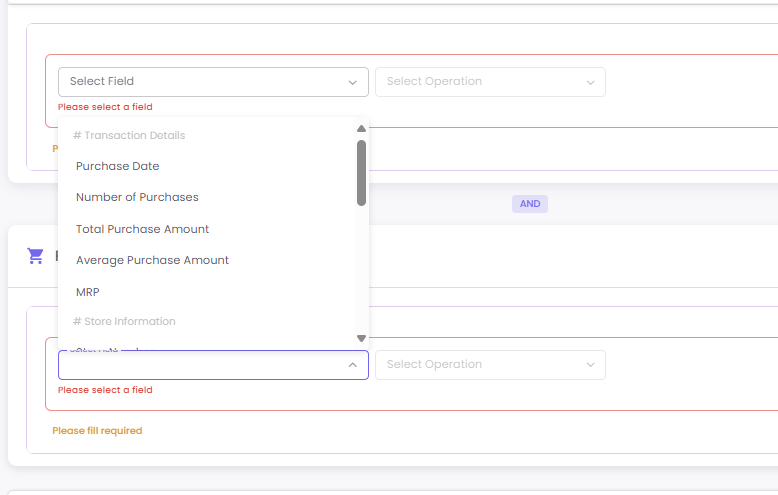Expand the lower Select Operation dropdown
The width and height of the screenshot is (778, 495).
coord(490,365)
